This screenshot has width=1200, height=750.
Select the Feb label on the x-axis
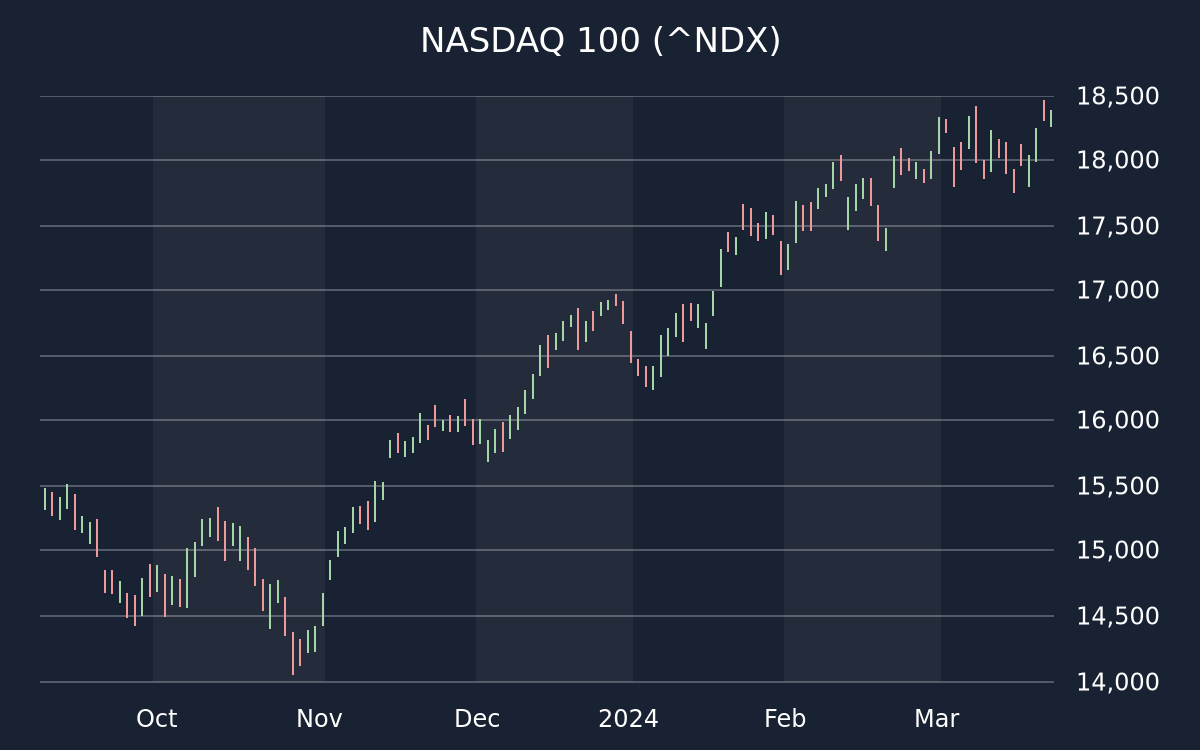pyautogui.click(x=785, y=719)
